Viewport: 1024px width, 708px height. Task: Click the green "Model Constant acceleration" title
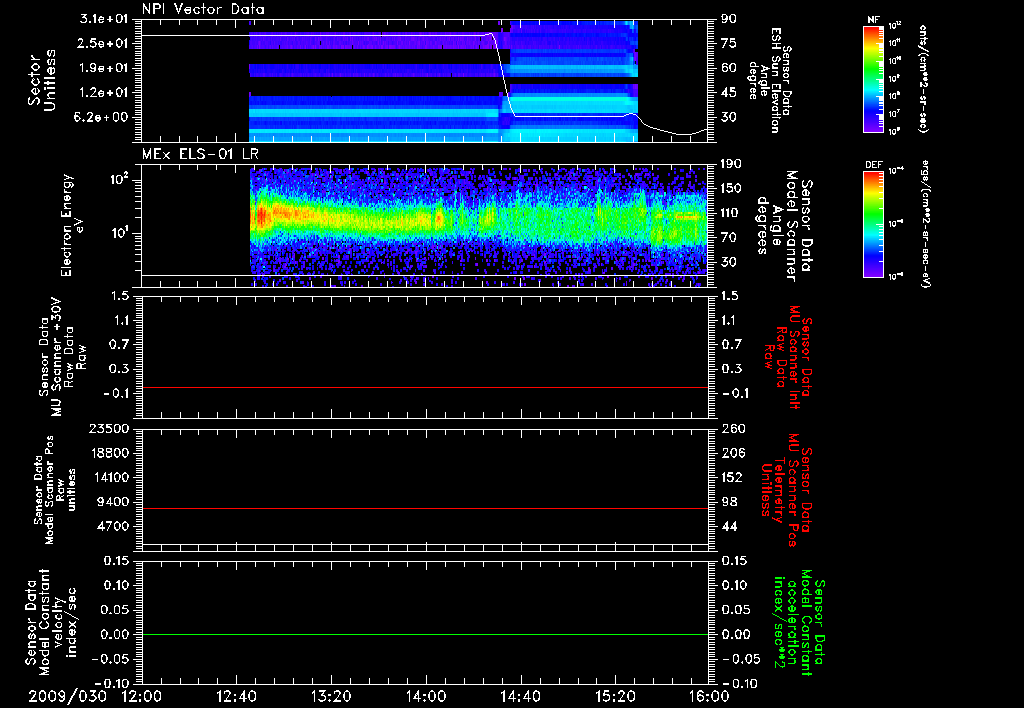799,622
